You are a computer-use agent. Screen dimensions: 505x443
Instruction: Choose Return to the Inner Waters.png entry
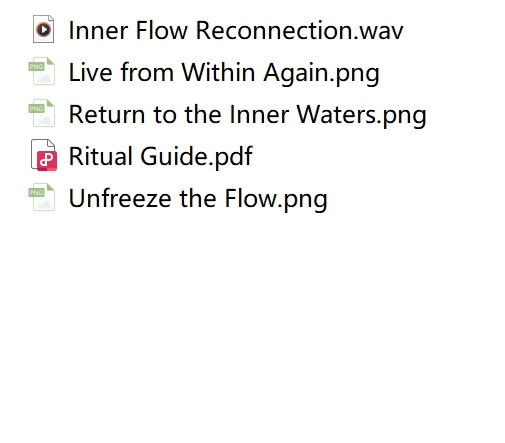coord(247,114)
